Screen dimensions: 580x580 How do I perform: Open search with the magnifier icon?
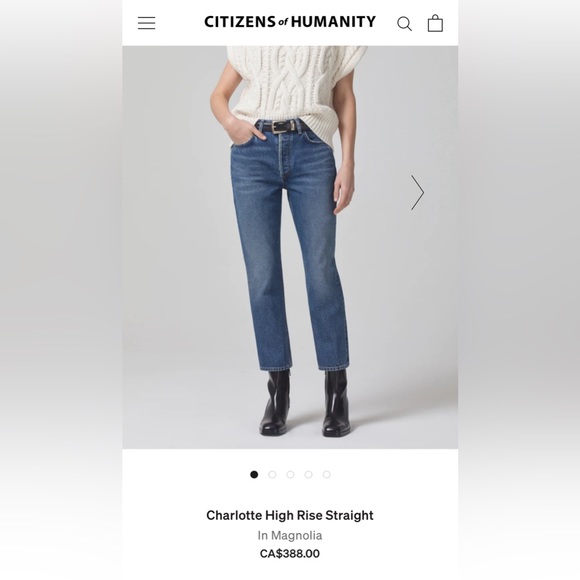pyautogui.click(x=404, y=24)
